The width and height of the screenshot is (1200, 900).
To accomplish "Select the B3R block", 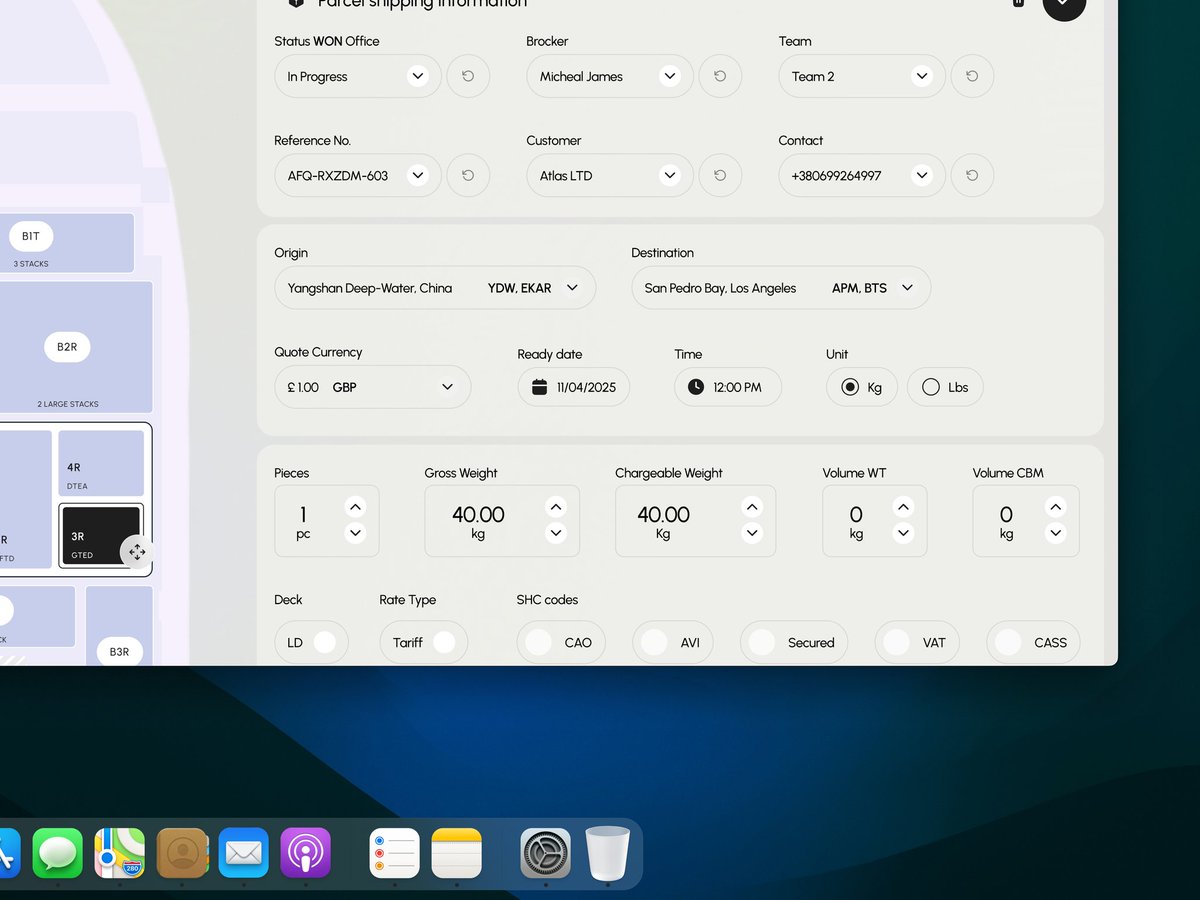I will 119,626.
